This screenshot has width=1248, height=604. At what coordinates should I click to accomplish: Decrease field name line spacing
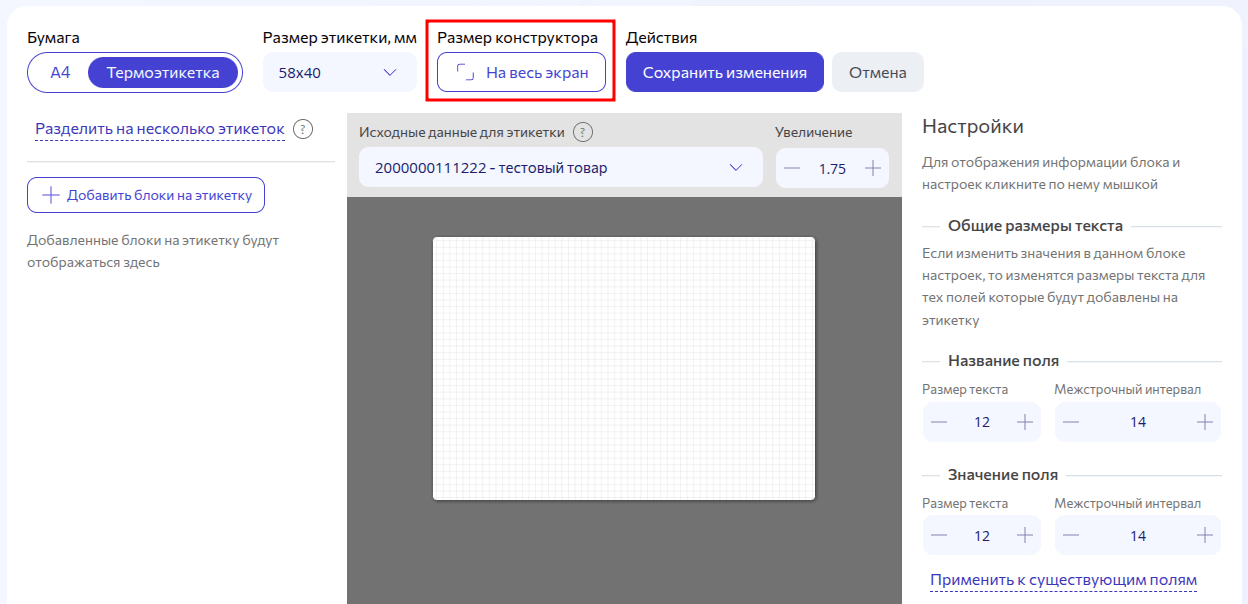point(1071,422)
